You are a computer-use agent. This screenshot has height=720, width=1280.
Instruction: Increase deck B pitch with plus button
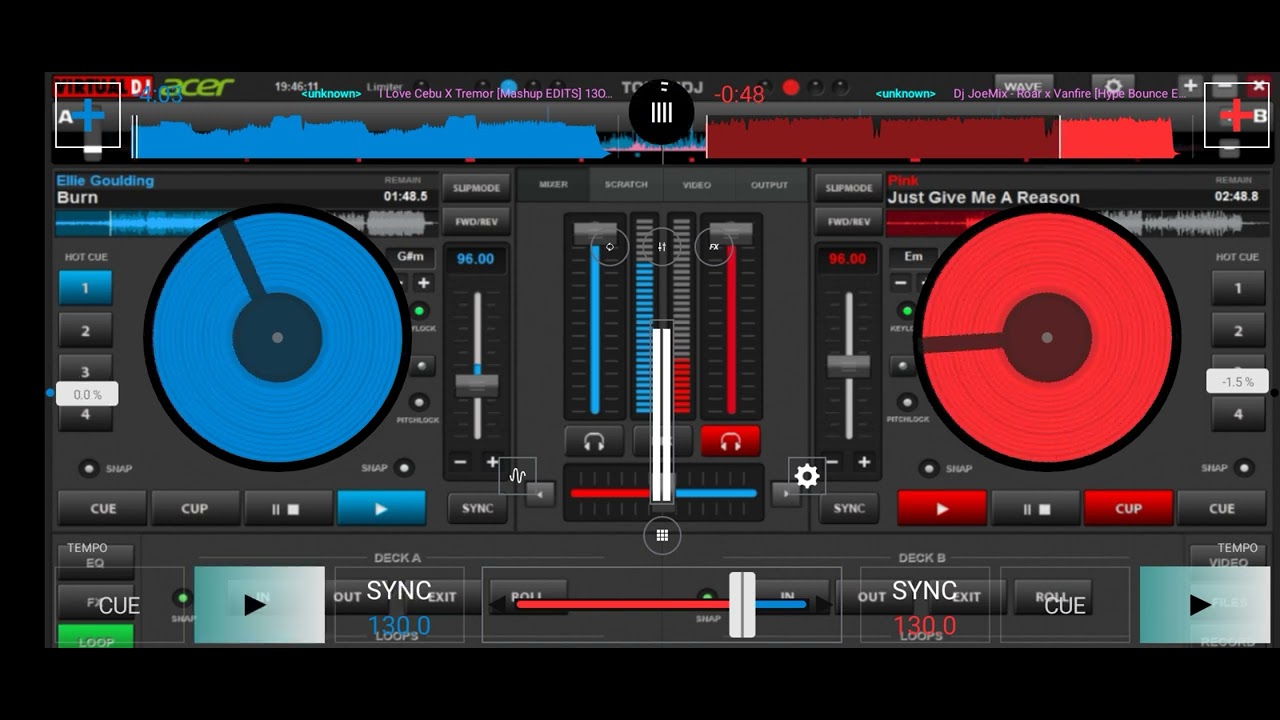864,462
